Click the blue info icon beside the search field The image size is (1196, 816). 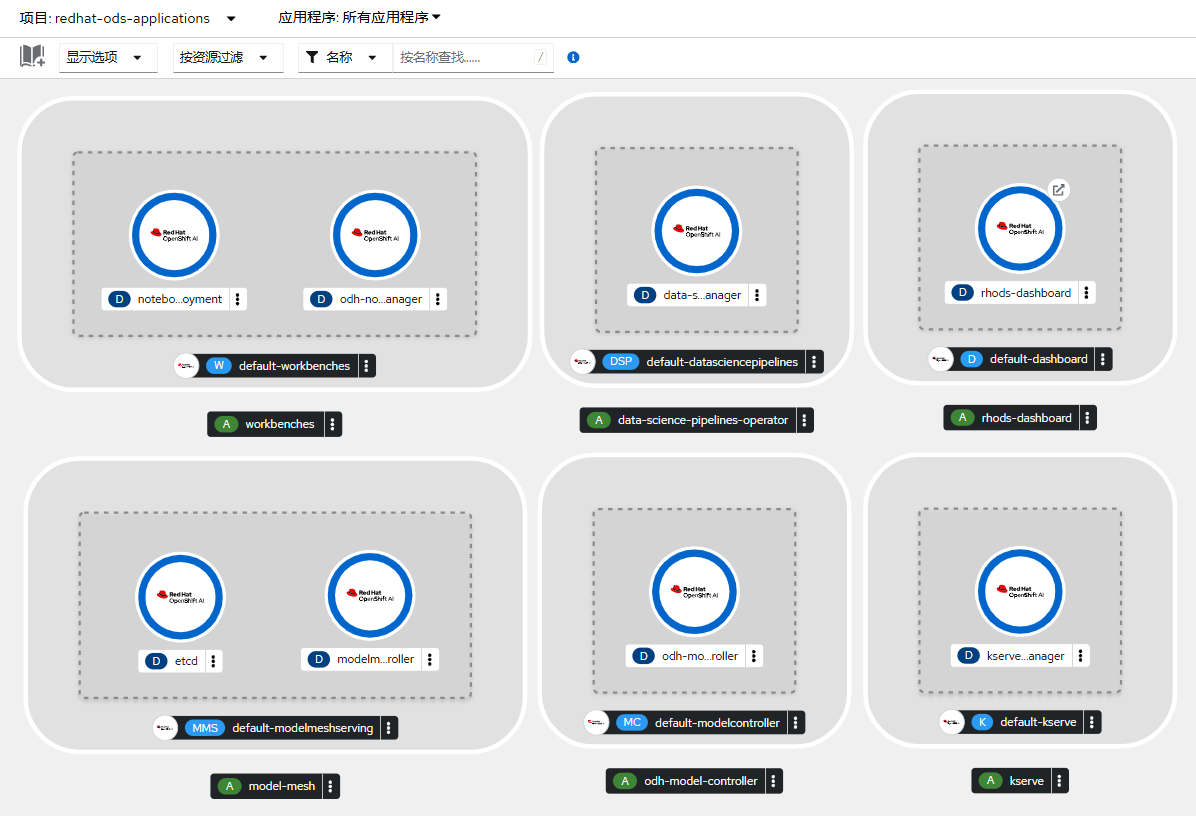[574, 57]
